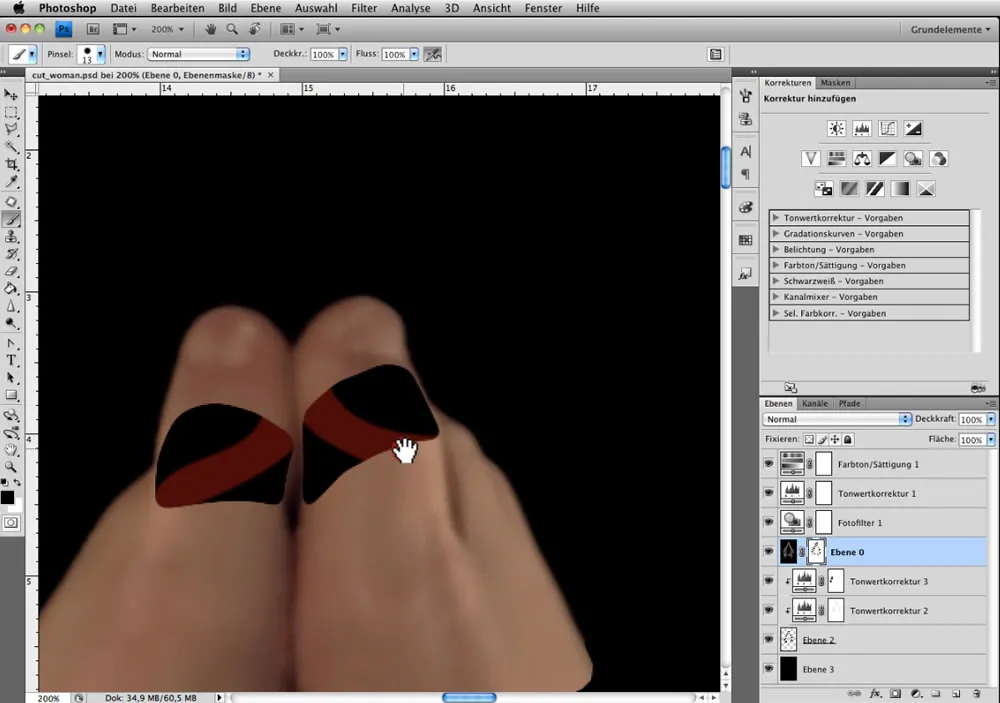Open the layer blend mode dropdown
Image resolution: width=1000 pixels, height=703 pixels.
click(837, 419)
